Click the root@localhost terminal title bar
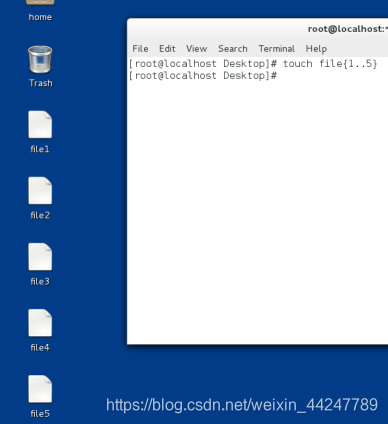The width and height of the screenshot is (388, 424). click(x=258, y=29)
